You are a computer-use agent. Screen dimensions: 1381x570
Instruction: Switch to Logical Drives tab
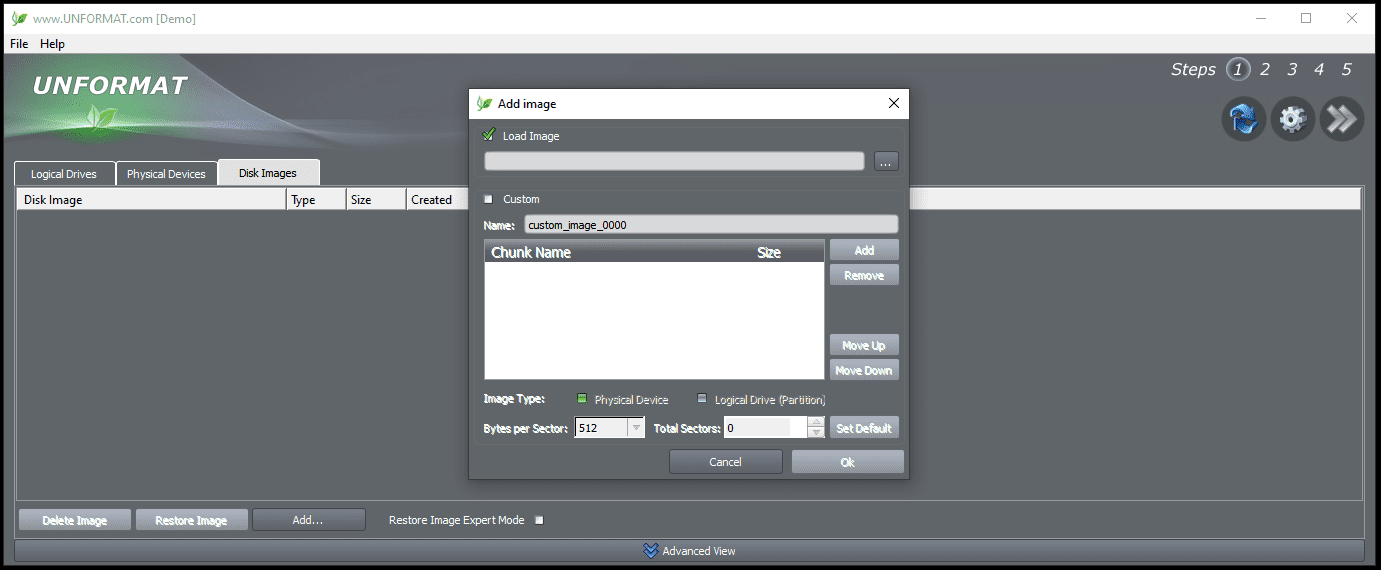tap(64, 174)
